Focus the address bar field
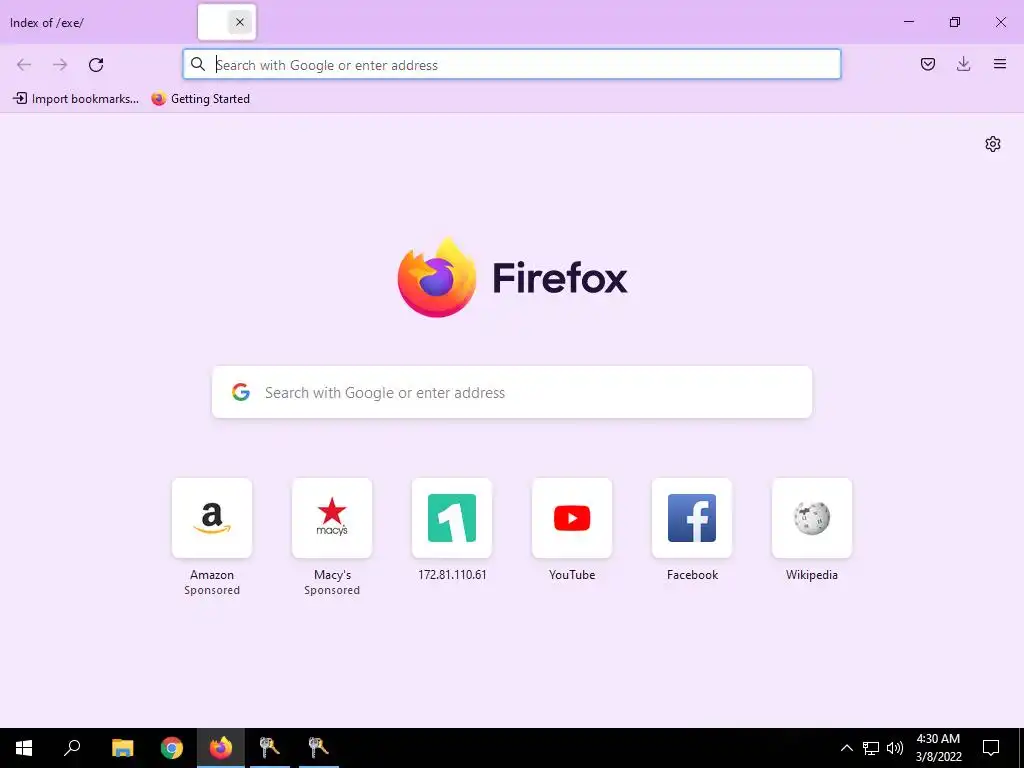 [x=511, y=64]
